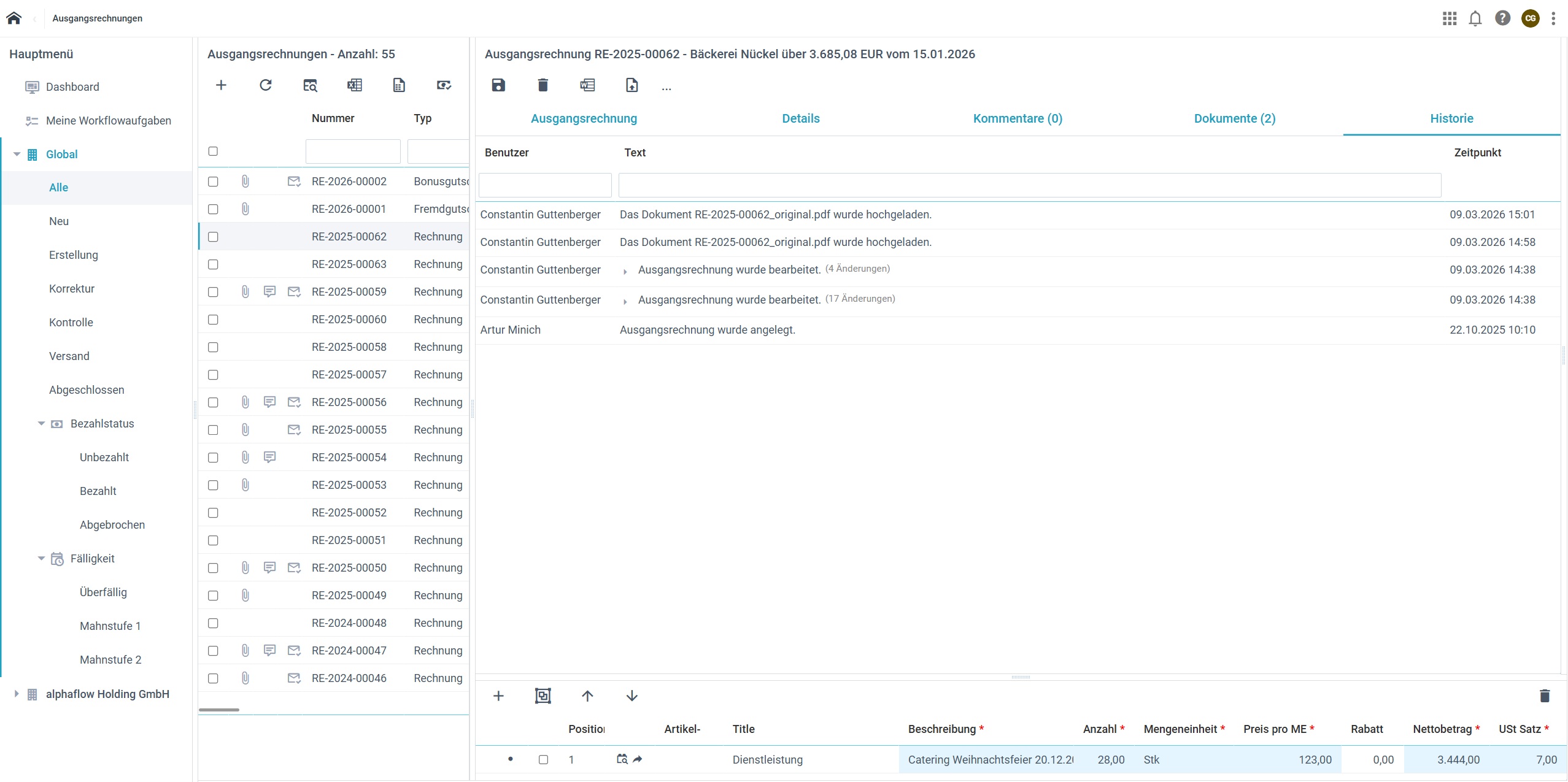1568x782 pixels.
Task: Move invoice position up with arrow icon
Action: coord(587,696)
